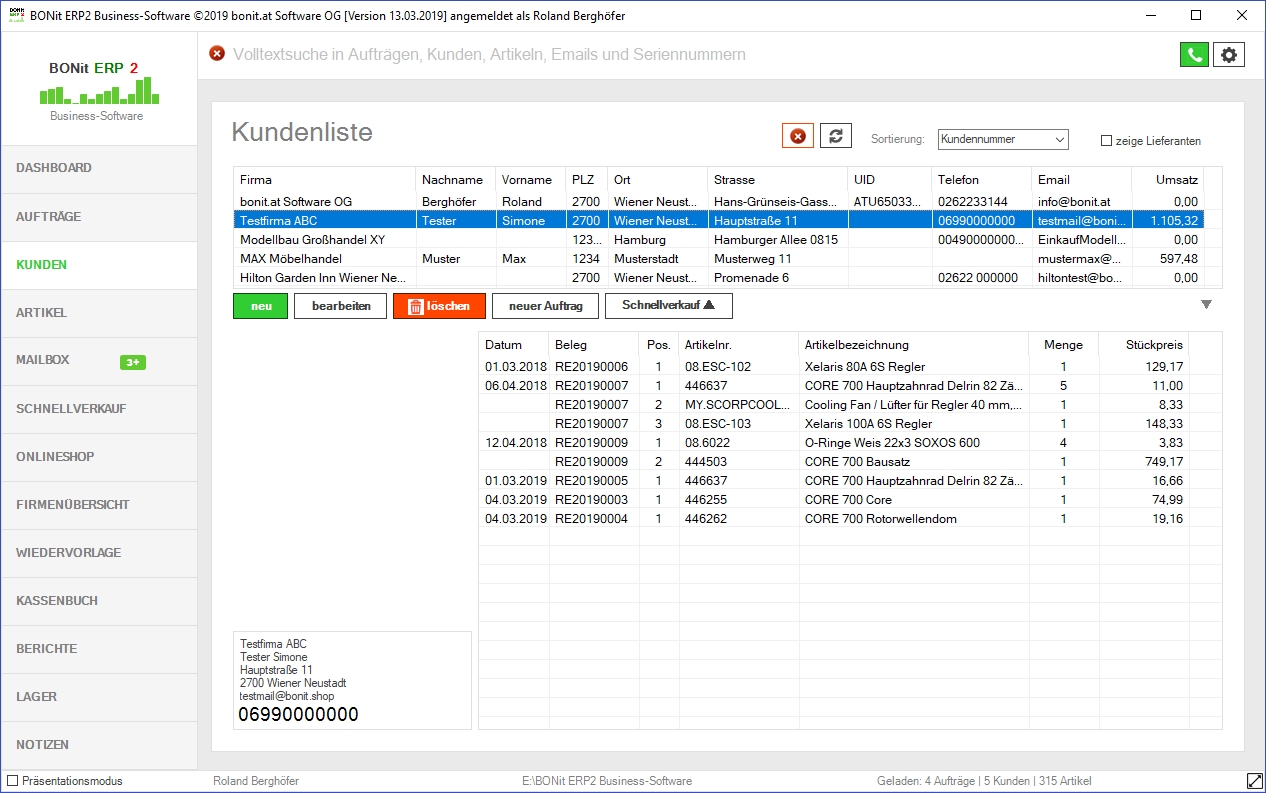The height and width of the screenshot is (793, 1266).
Task: Click the MAILBOX 3+ badge
Action: point(133,362)
